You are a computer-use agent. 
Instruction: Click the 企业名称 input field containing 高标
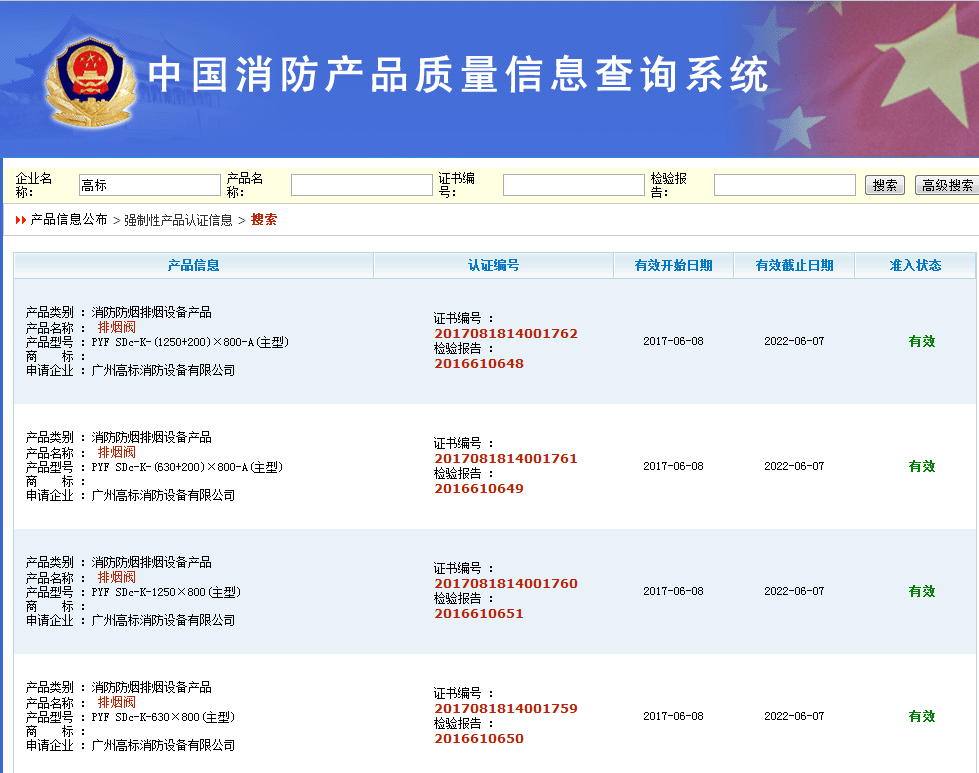pyautogui.click(x=149, y=185)
